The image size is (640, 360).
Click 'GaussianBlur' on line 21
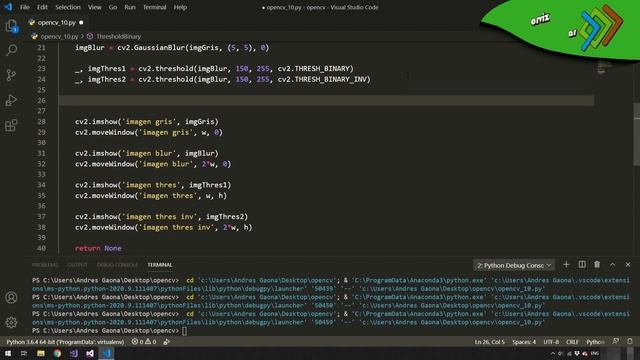159,48
